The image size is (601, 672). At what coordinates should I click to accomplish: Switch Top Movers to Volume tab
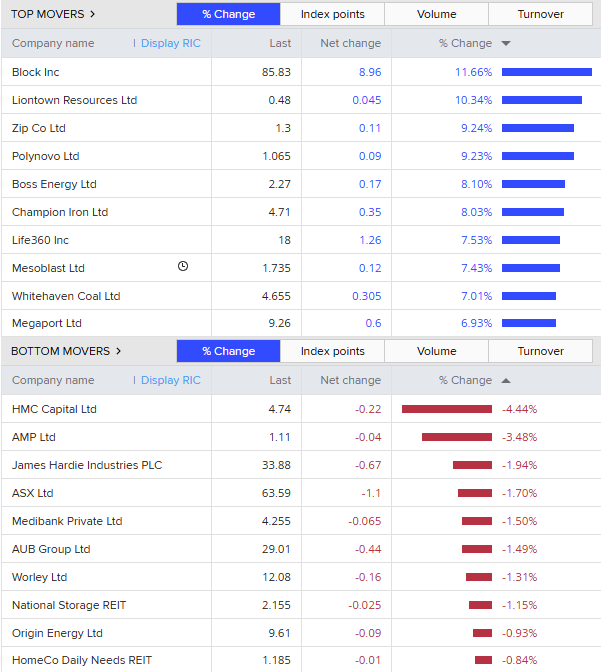coord(436,14)
